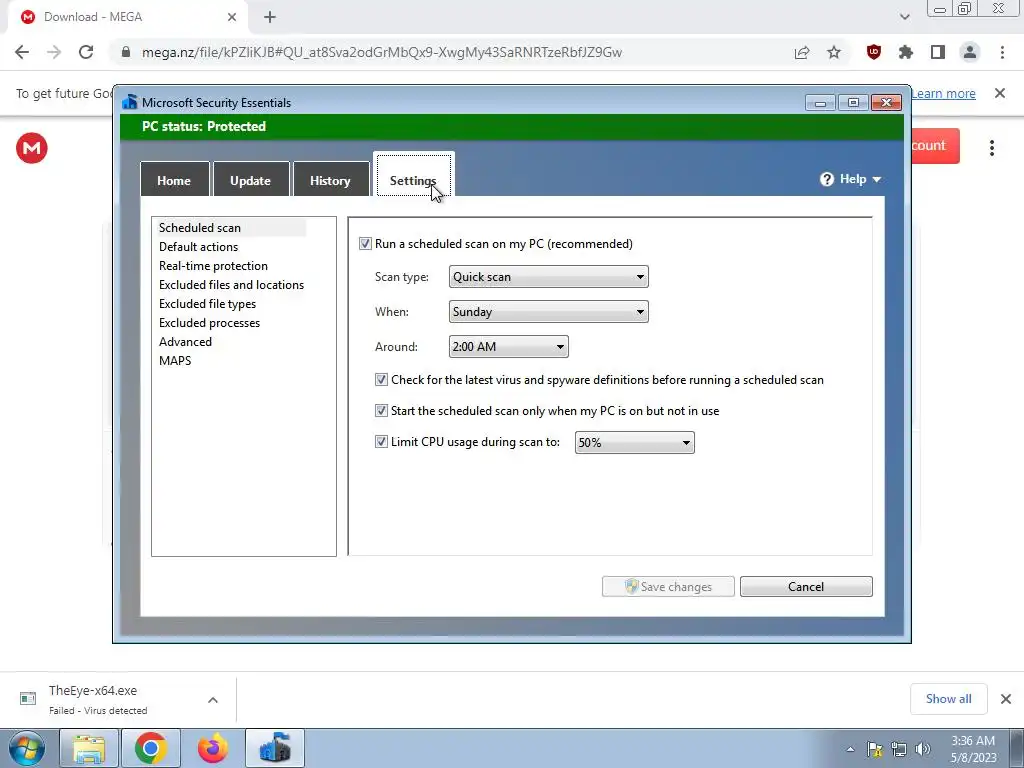Open the MEGA page three-dot menu

tap(991, 148)
